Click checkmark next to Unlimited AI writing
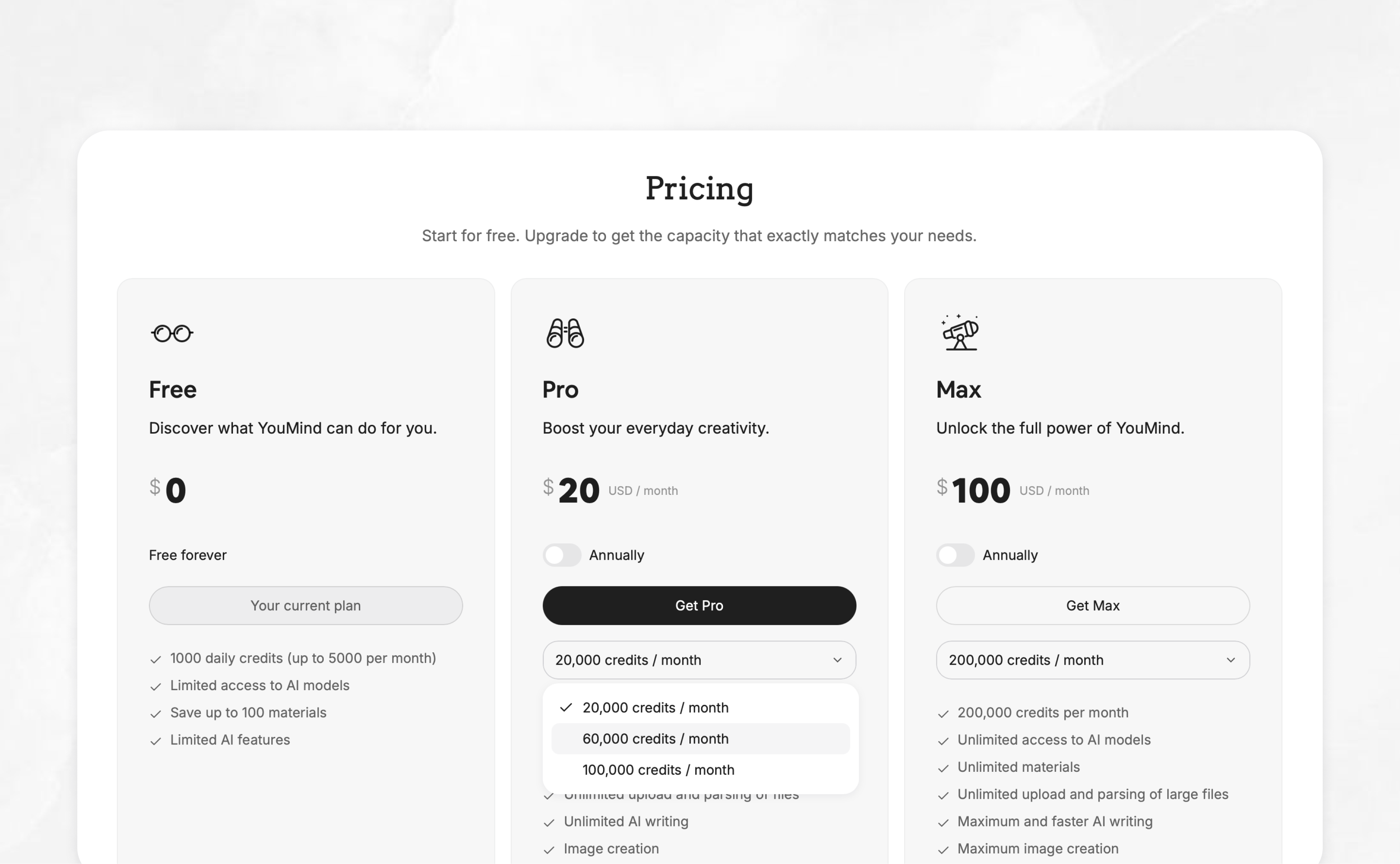 tap(549, 822)
